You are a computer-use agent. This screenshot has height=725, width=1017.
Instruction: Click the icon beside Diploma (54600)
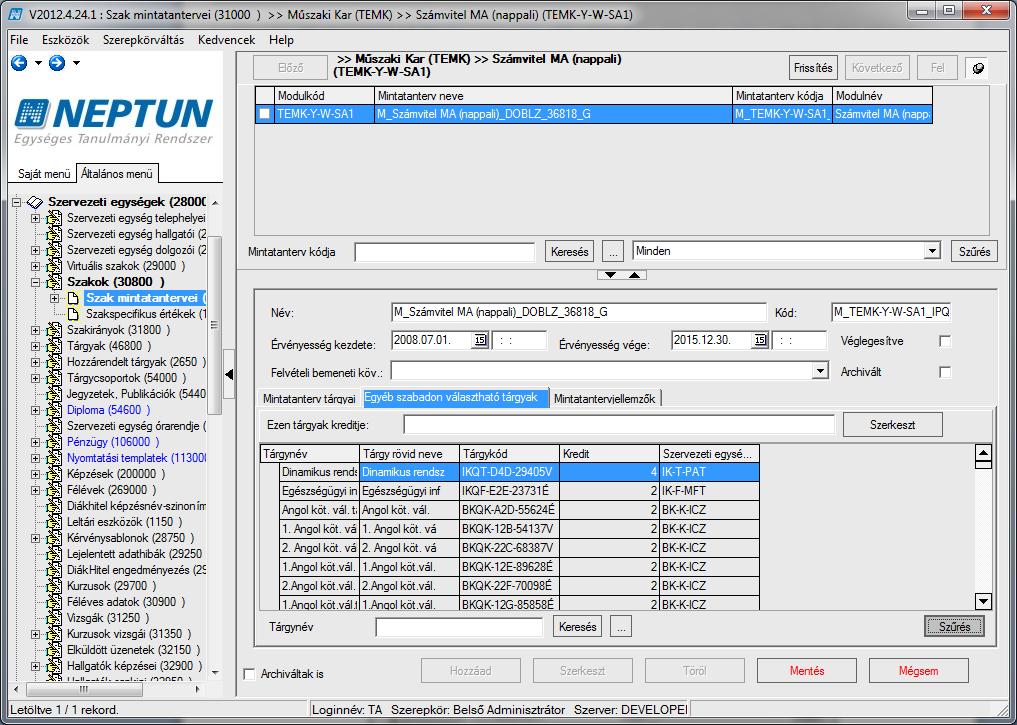tap(54, 410)
